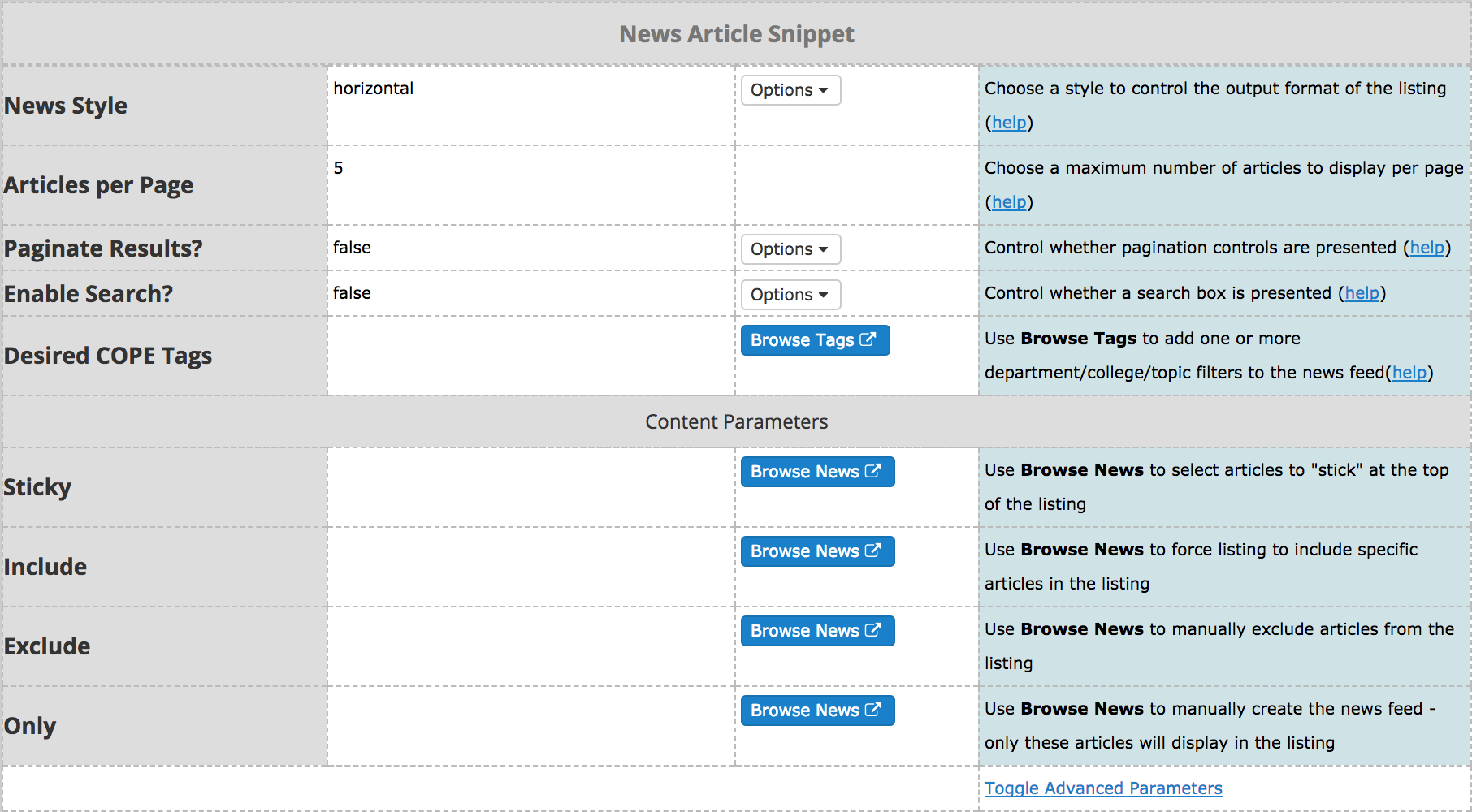1472x812 pixels.
Task: Open help link for pagination controls
Action: (1427, 248)
